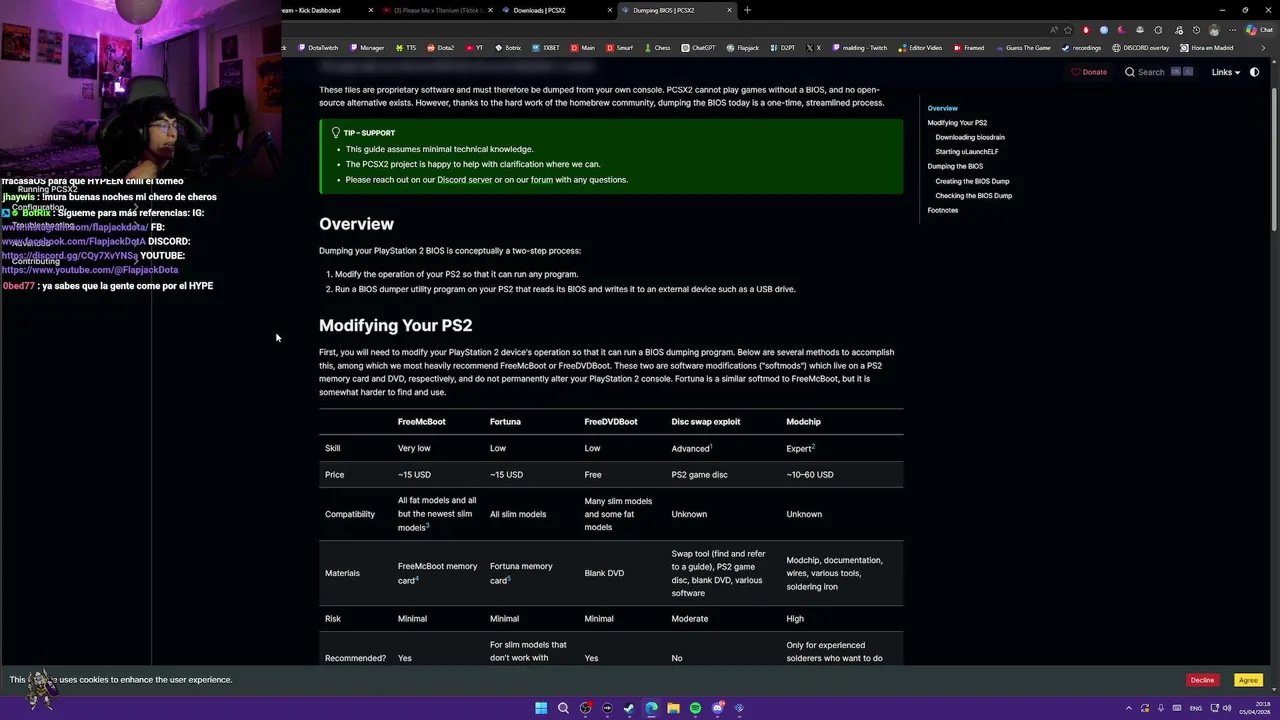Click the Donate heart link
Viewport: 1280px width, 720px height.
point(1089,72)
